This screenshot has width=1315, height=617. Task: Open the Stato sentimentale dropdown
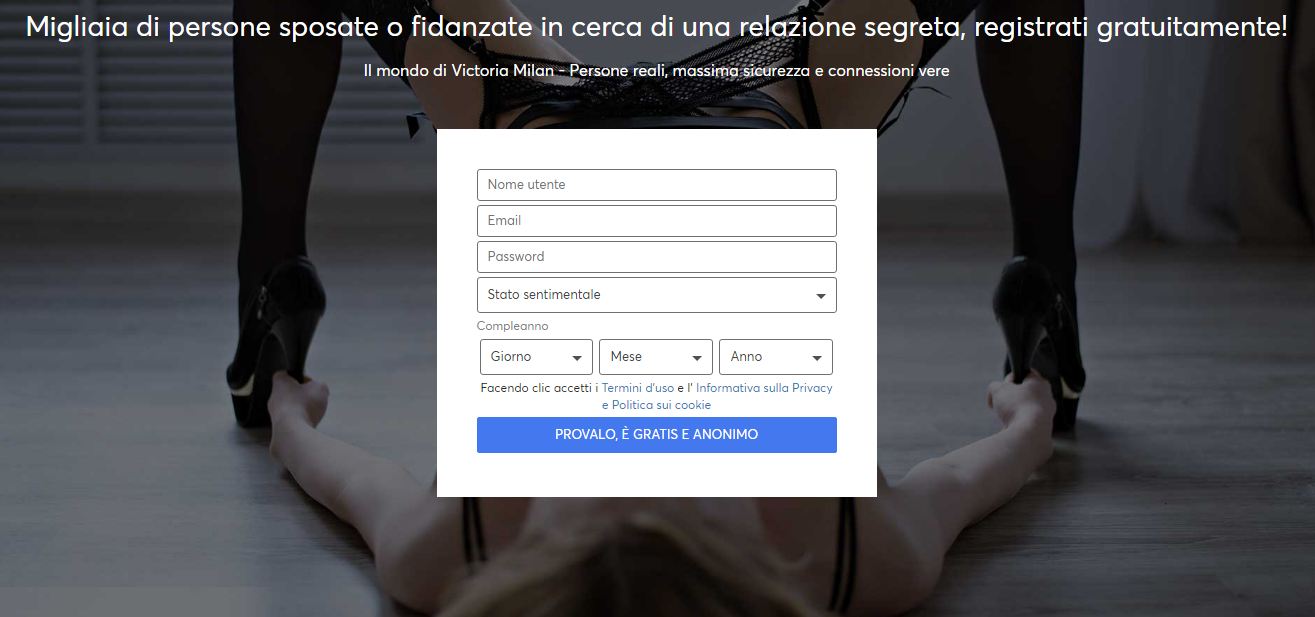pyautogui.click(x=656, y=295)
